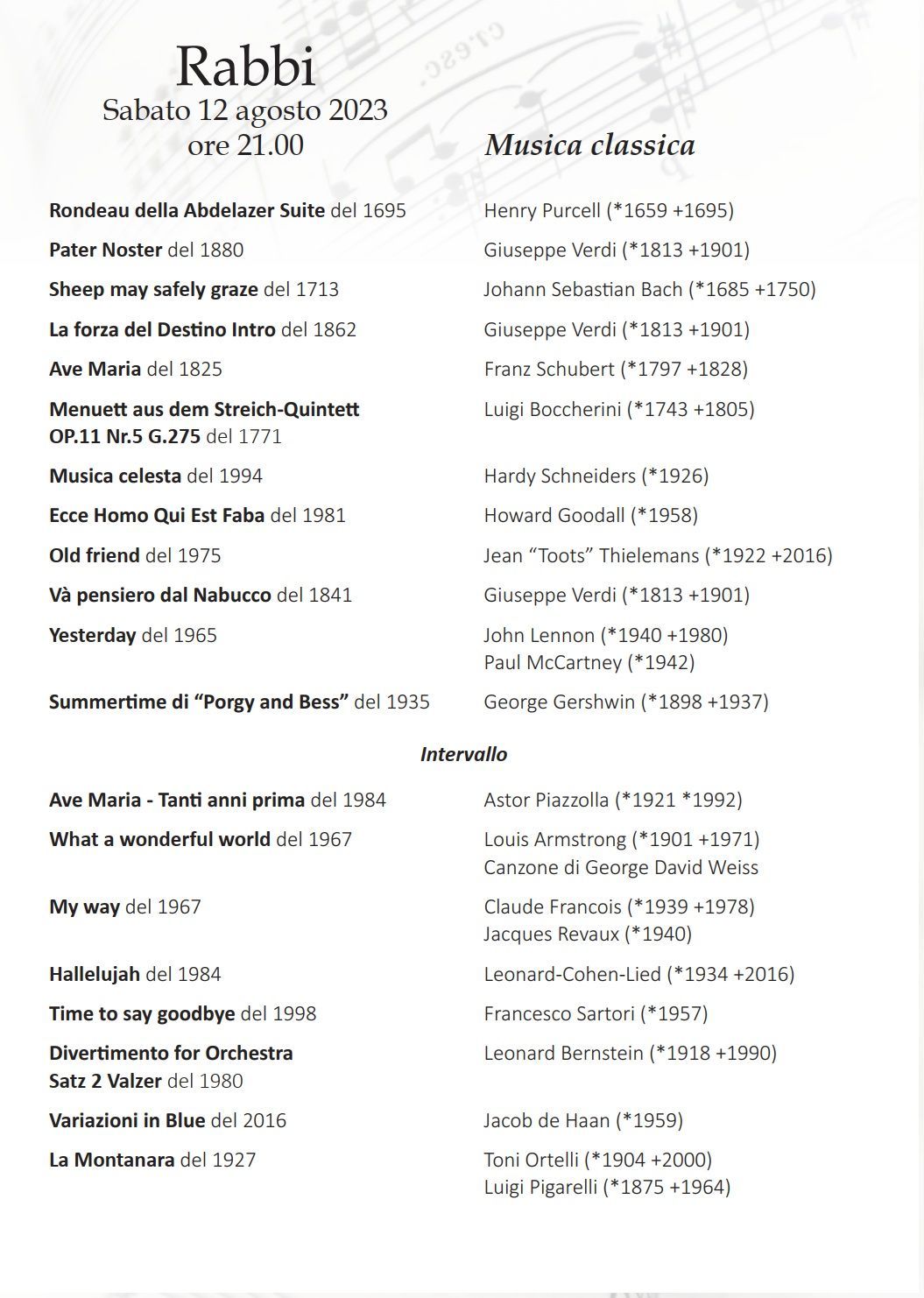The image size is (924, 1298).
Task: Select 'What a wonderful world' title
Action: [x=159, y=839]
